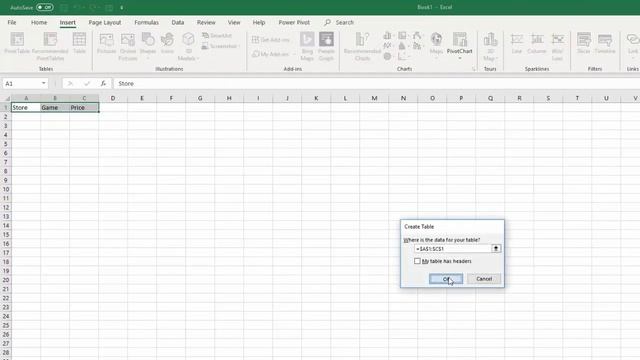Image resolution: width=640 pixels, height=360 pixels.
Task: Open the File menu
Action: (12, 22)
